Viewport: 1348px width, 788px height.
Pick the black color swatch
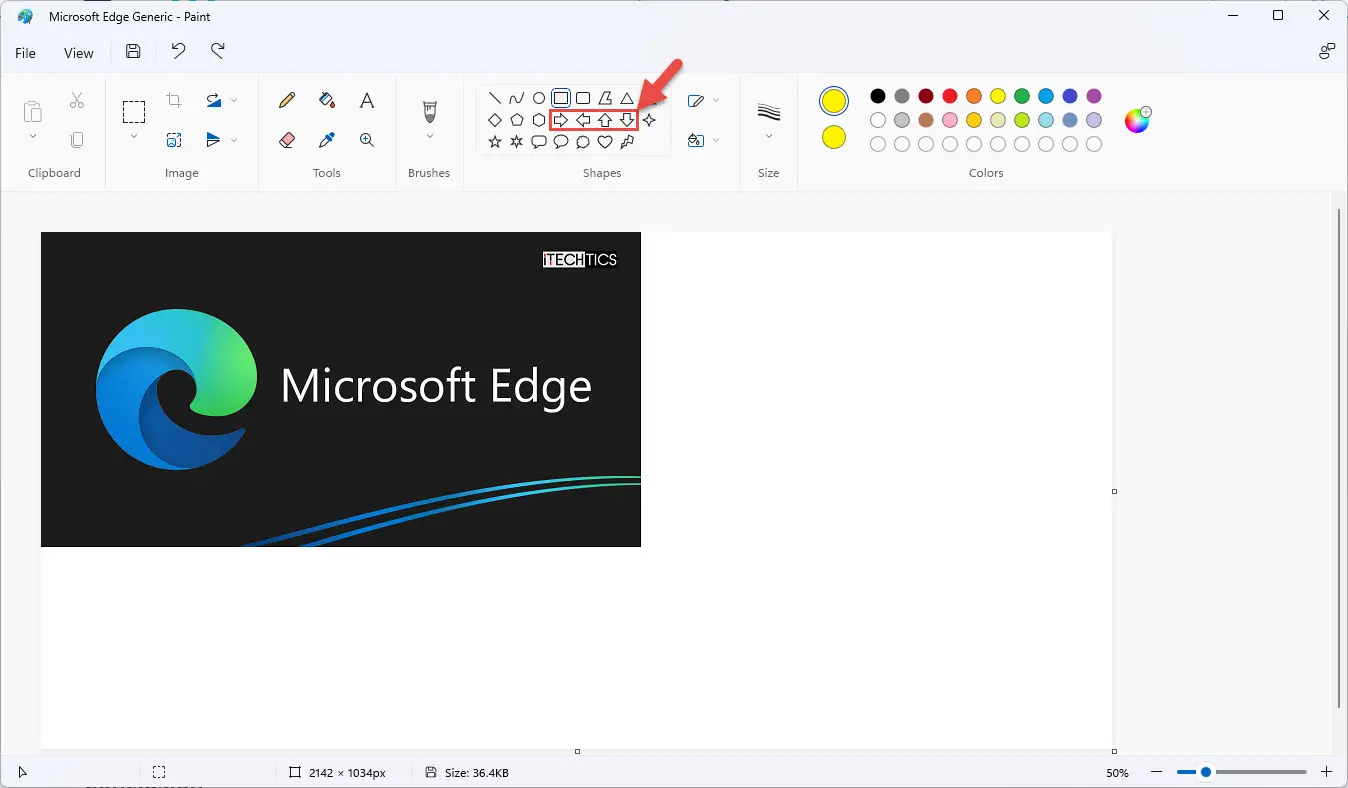(x=878, y=96)
